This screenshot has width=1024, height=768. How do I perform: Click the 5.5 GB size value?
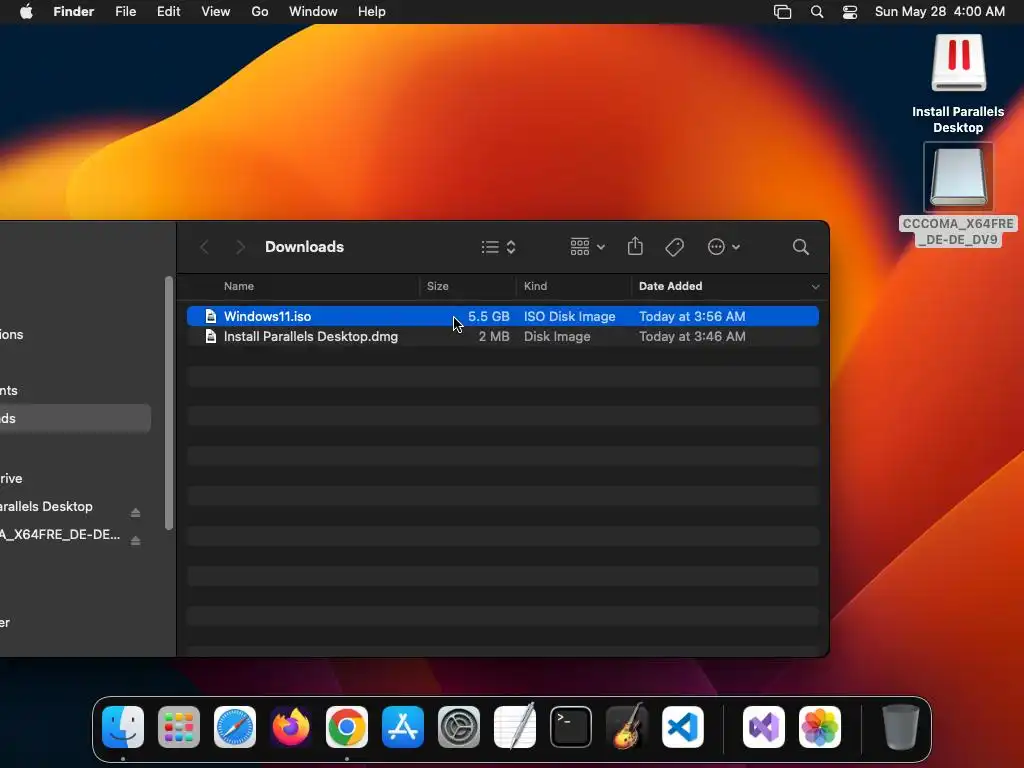click(x=488, y=316)
